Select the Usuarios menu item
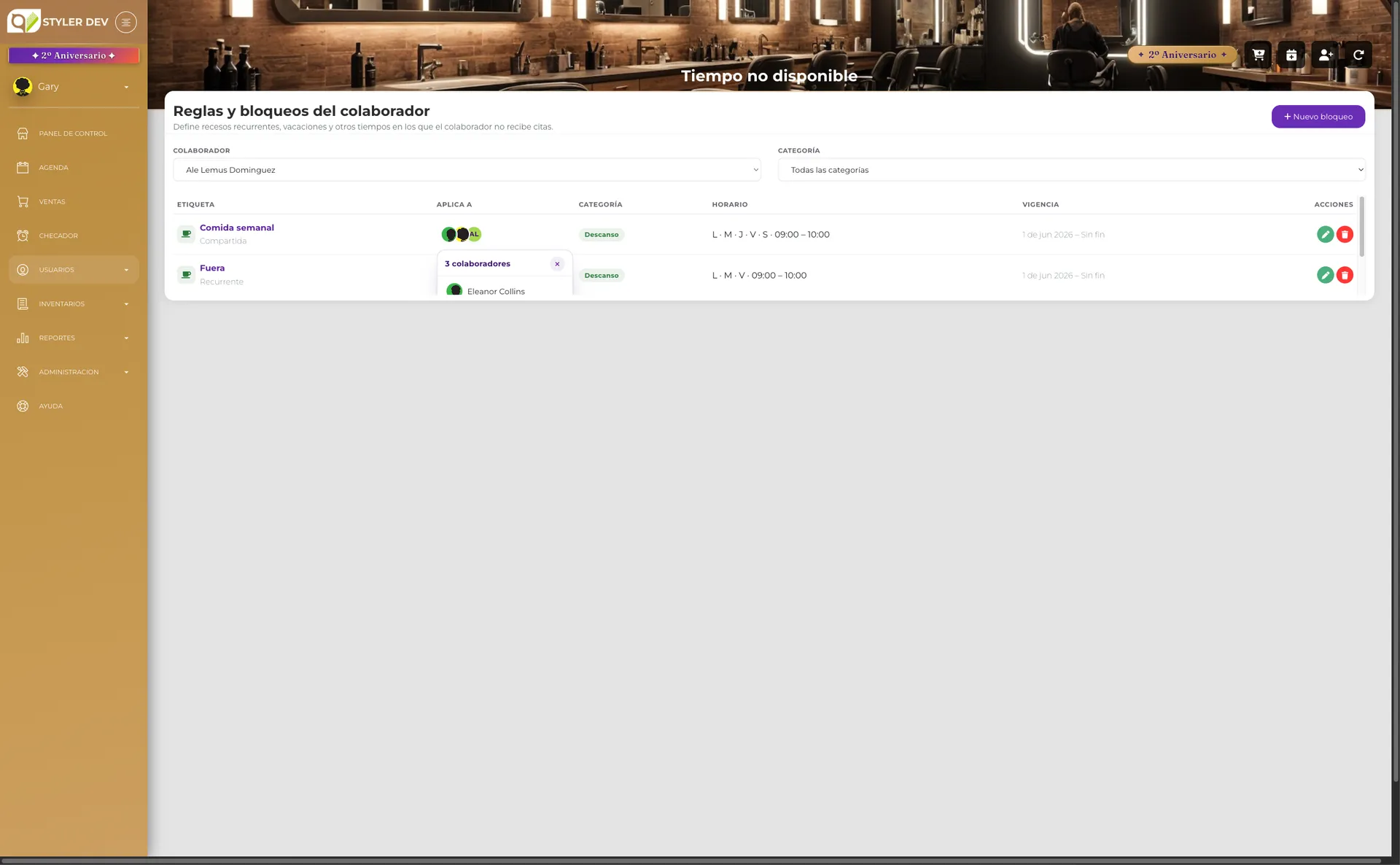The height and width of the screenshot is (865, 1400). (x=74, y=270)
